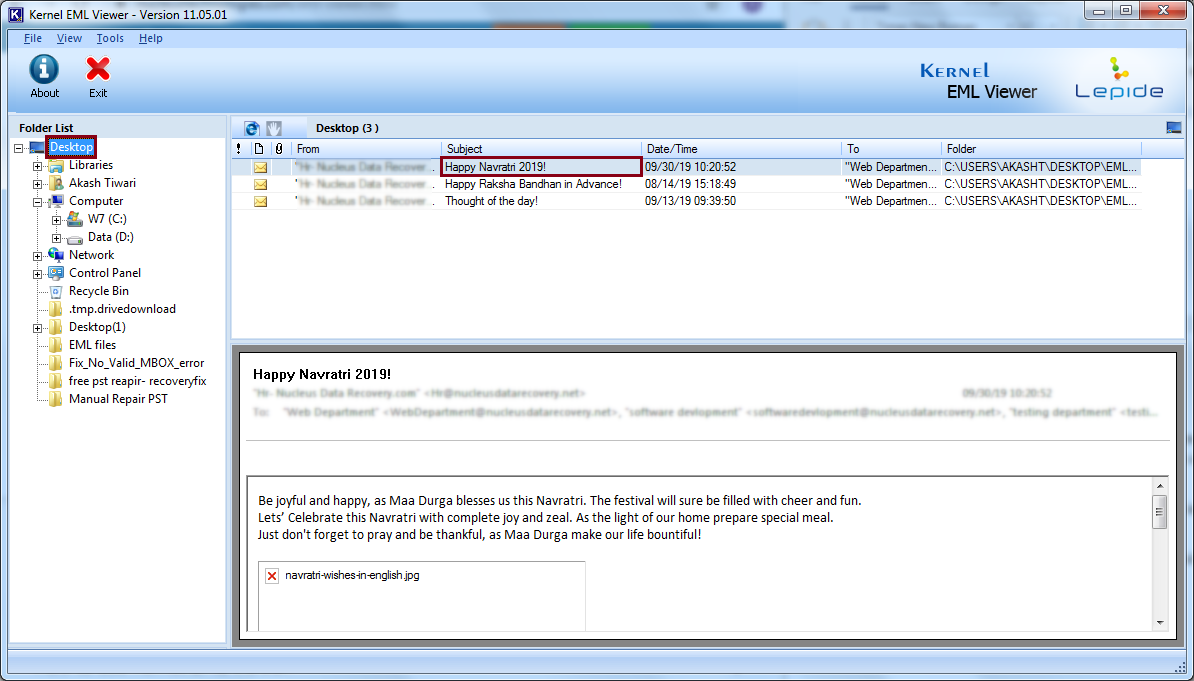
Task: Click the attachment paperclip column header icon
Action: (279, 149)
